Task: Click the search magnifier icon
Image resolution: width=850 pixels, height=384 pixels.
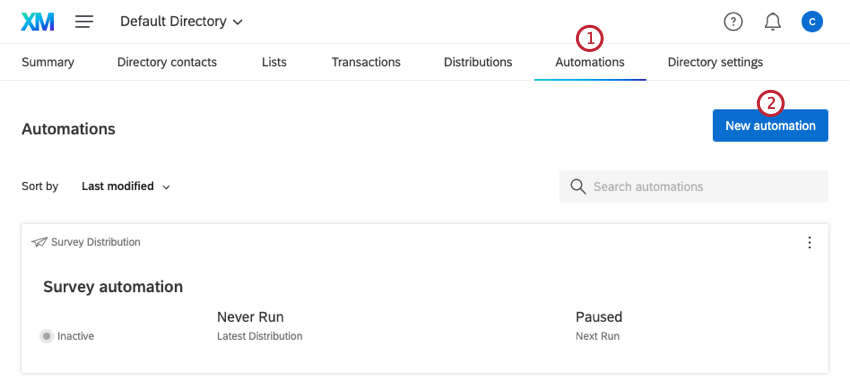Action: (578, 187)
